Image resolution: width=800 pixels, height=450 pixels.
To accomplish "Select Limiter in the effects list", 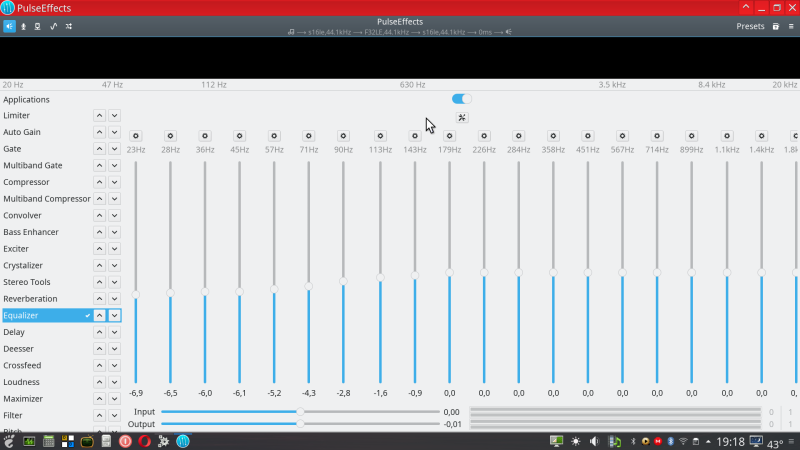I will (x=16, y=115).
